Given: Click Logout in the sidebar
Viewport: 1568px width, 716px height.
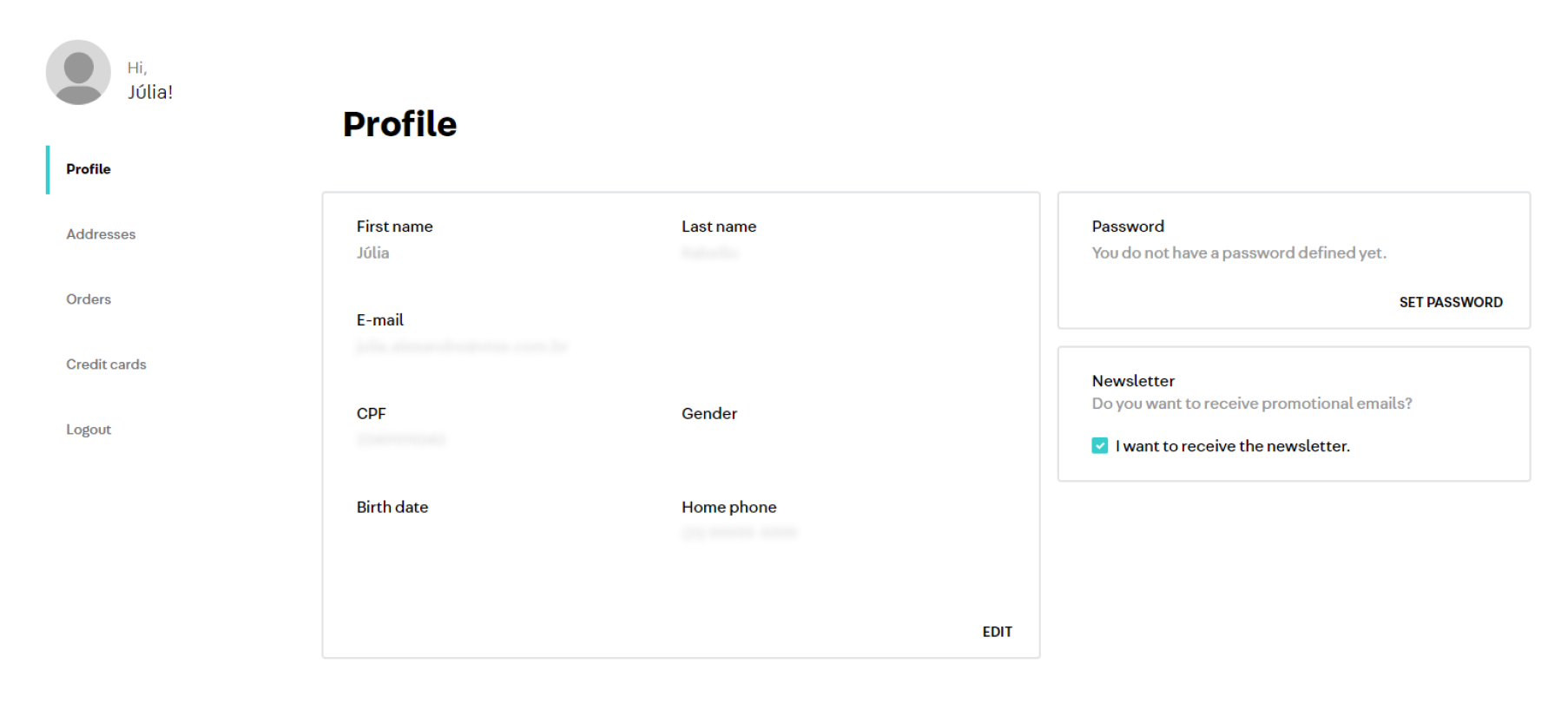Looking at the screenshot, I should tap(88, 428).
